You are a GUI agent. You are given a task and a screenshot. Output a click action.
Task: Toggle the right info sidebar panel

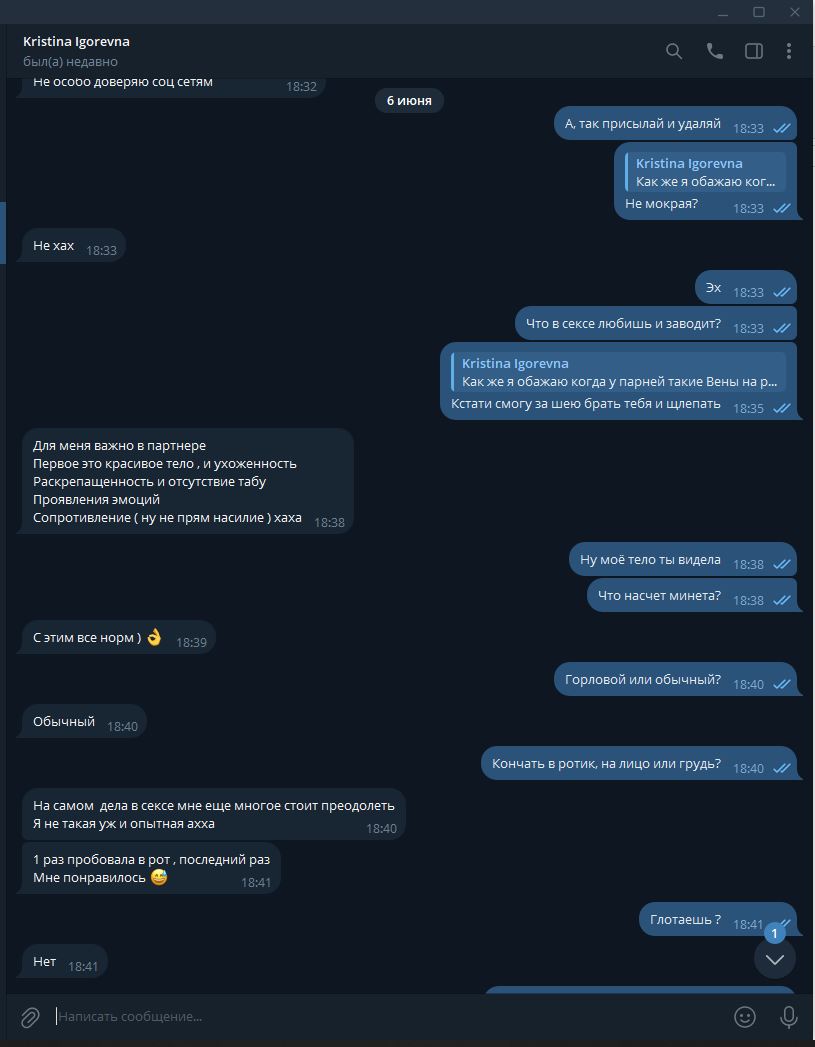coord(754,51)
